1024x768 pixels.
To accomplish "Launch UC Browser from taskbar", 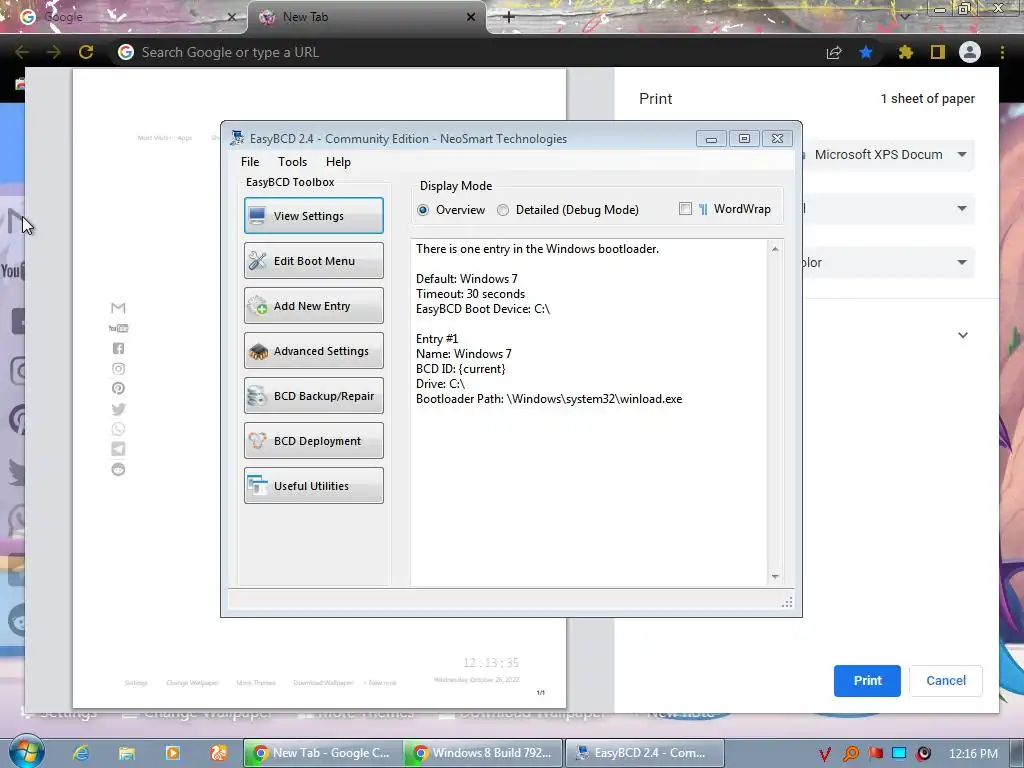I will pos(219,753).
